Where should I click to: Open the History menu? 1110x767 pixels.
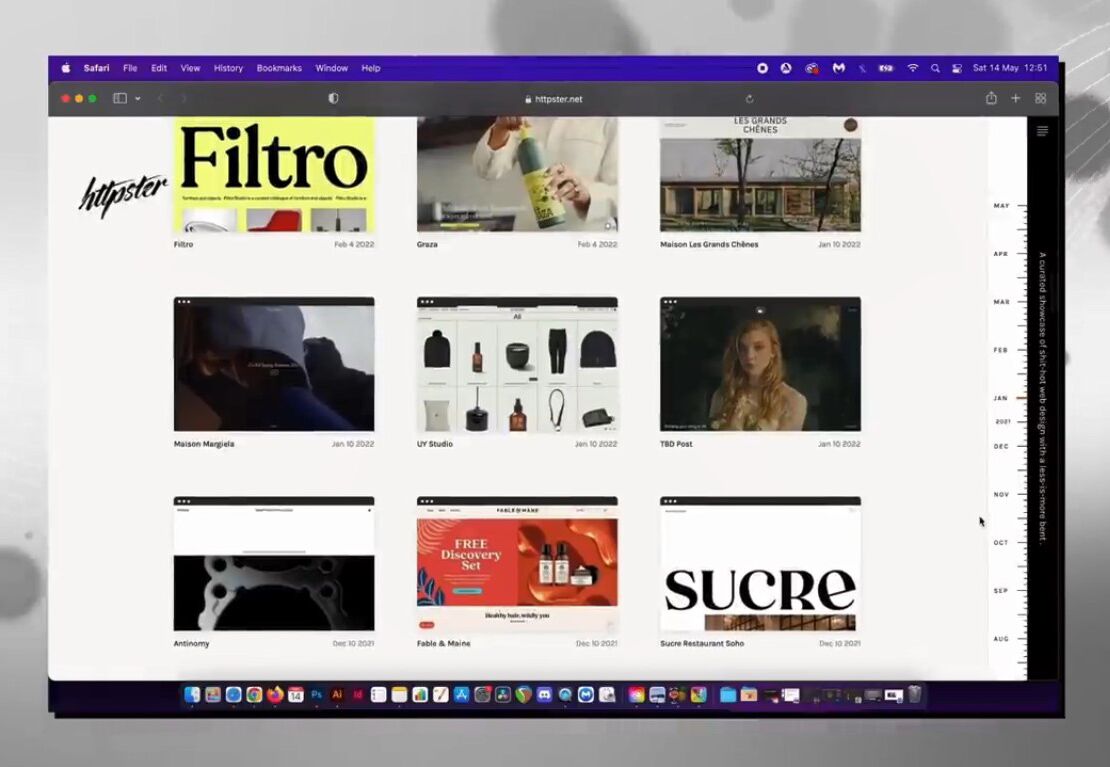228,68
